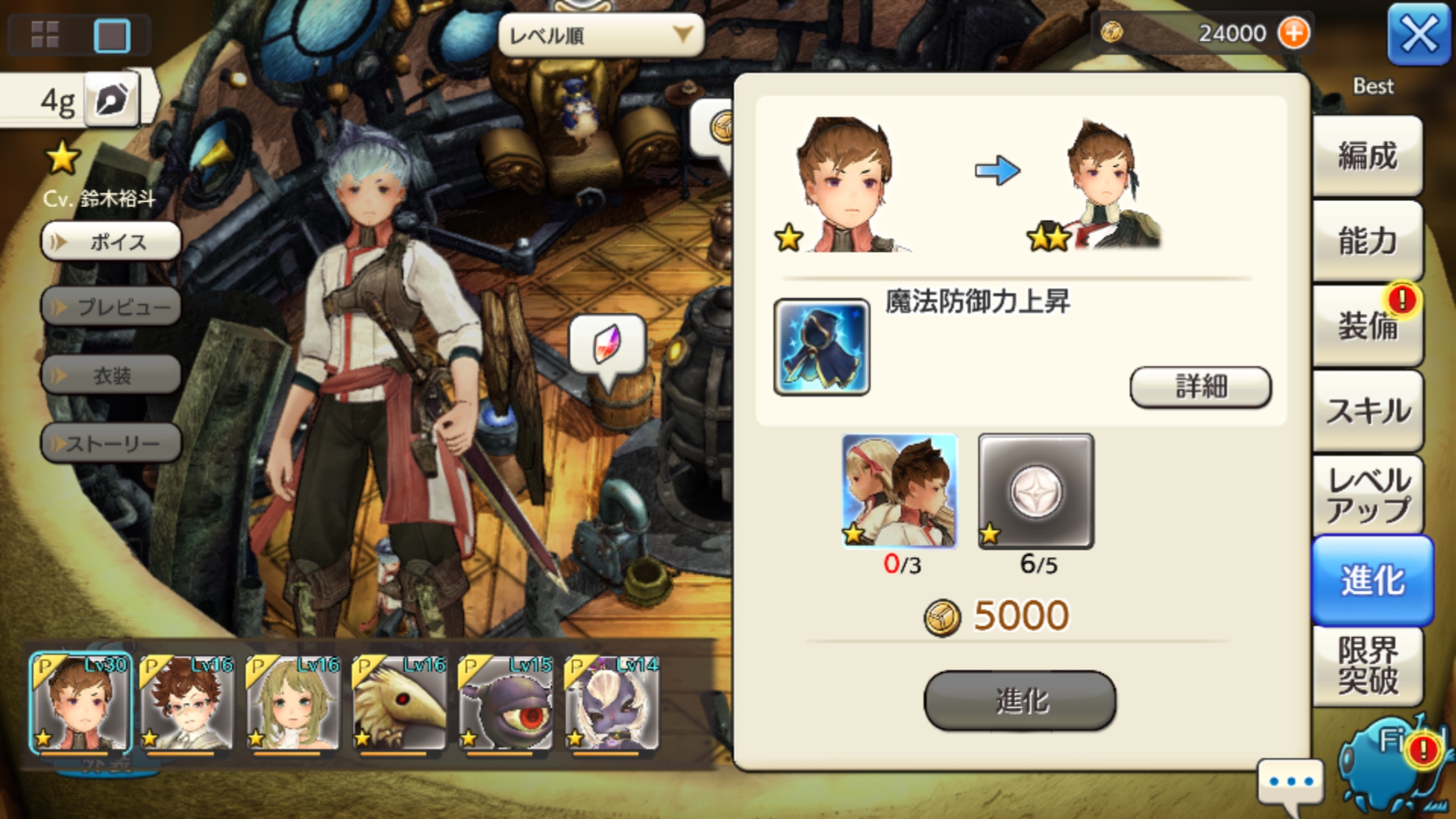The image size is (1456, 819).
Task: Tap the orange plus coin add icon
Action: 1293,33
